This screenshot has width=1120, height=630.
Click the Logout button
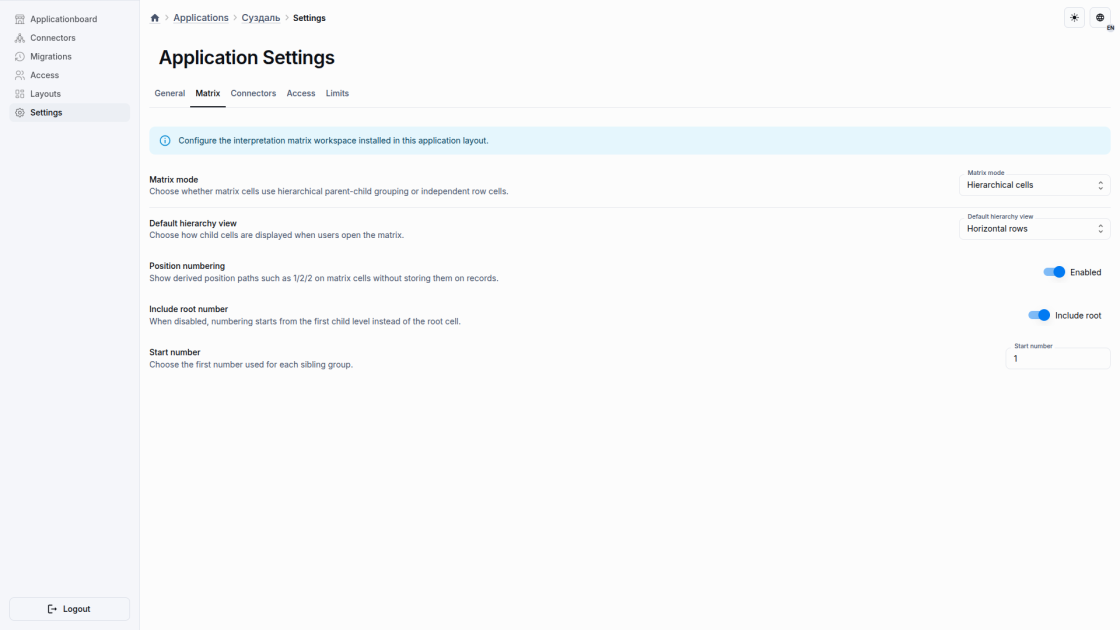(x=69, y=609)
